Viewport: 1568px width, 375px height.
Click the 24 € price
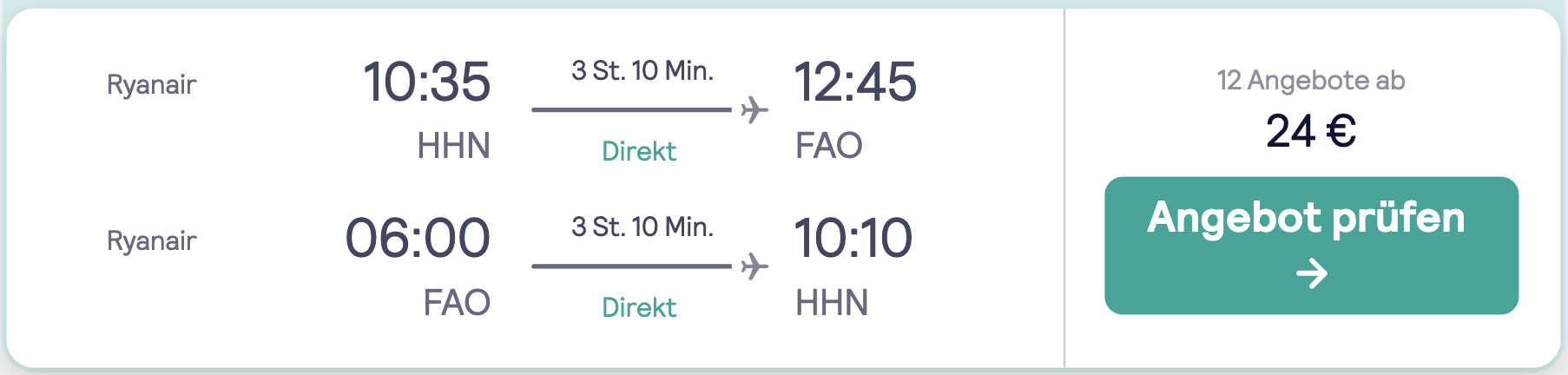point(1311,132)
